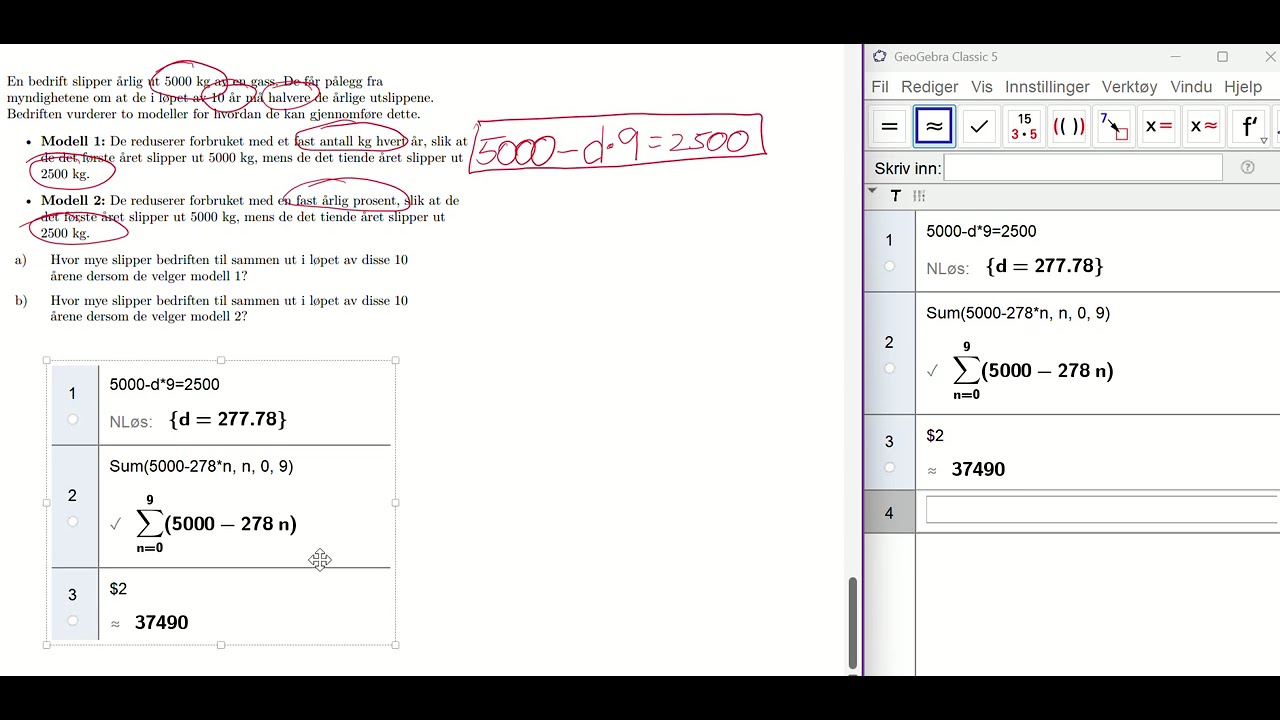Viewport: 1280px width, 720px height.
Task: Click the T text-mode style bar button
Action: point(895,196)
